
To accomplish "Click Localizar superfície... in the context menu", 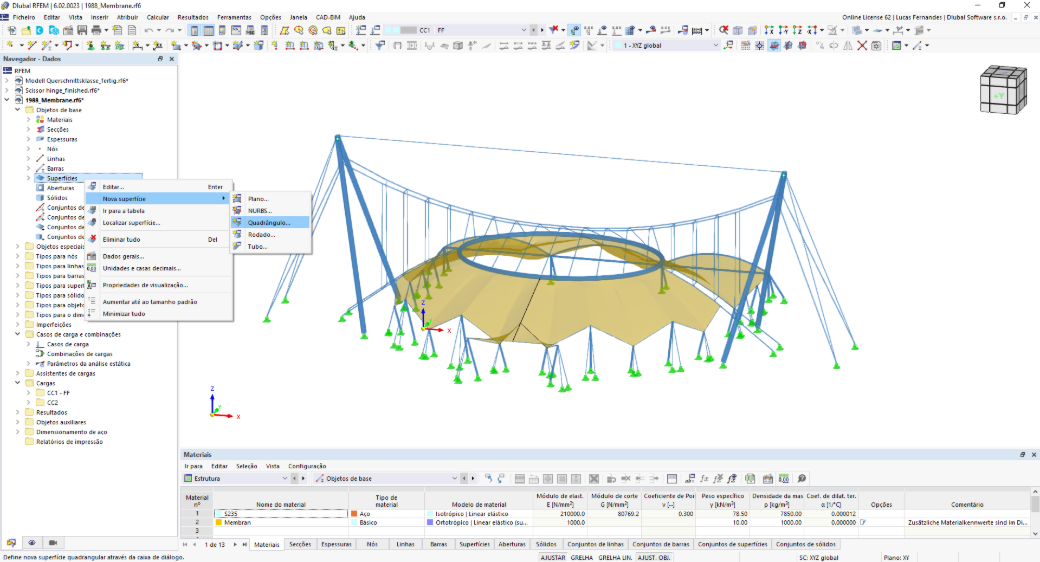I will click(131, 222).
